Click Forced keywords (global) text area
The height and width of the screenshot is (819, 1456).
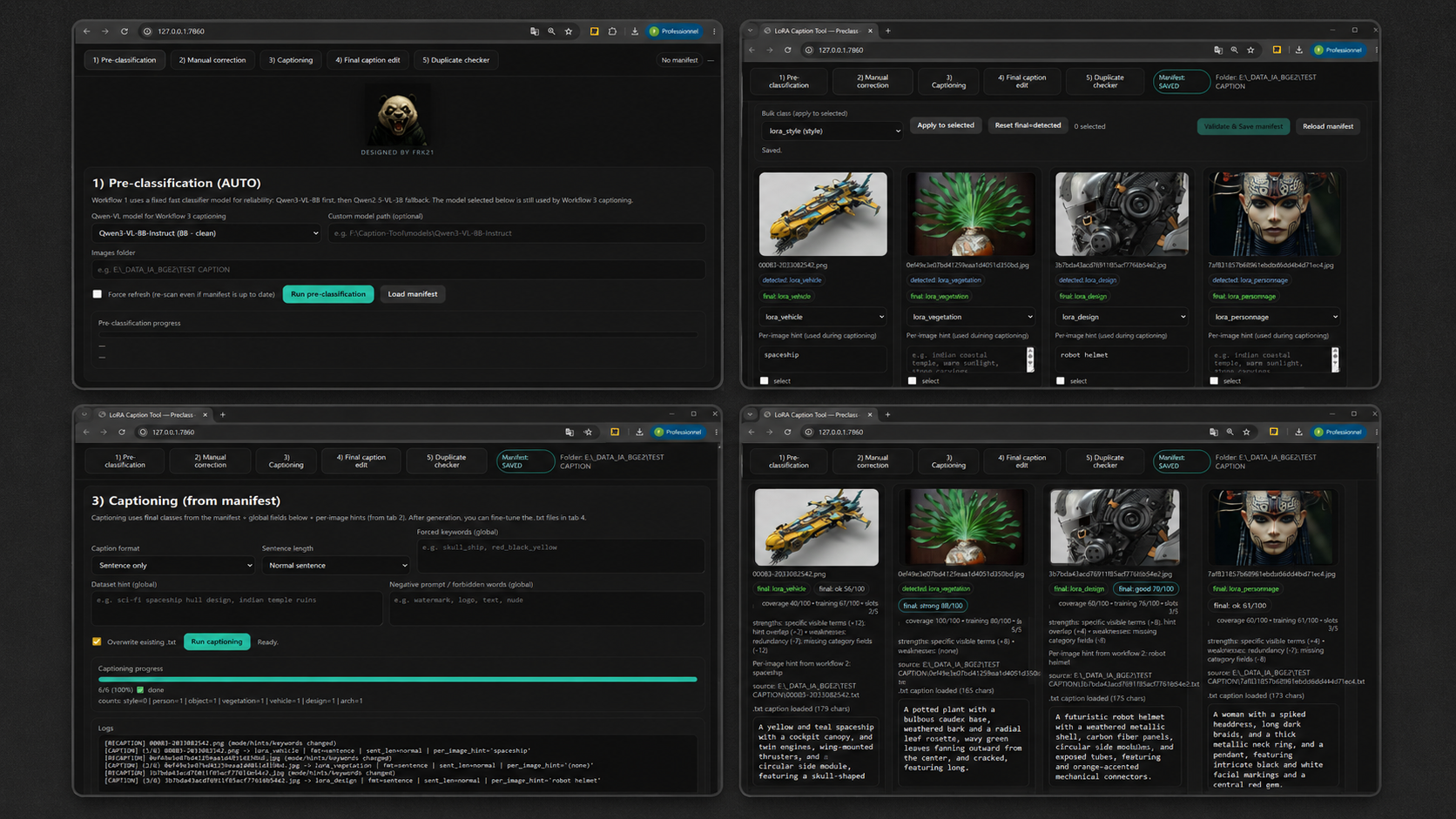pos(561,555)
